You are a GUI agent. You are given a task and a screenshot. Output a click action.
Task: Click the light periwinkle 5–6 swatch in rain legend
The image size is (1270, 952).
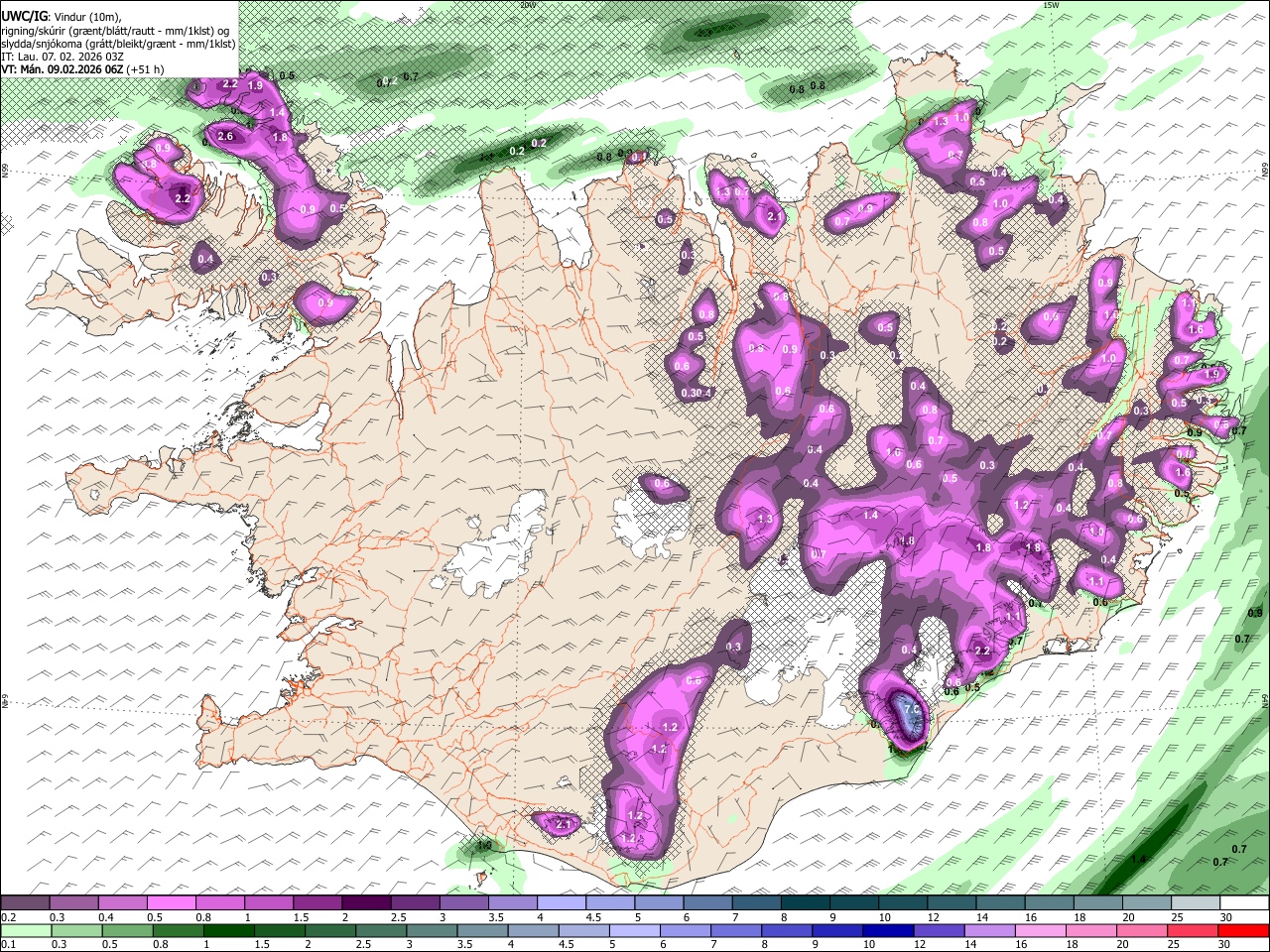click(x=635, y=930)
